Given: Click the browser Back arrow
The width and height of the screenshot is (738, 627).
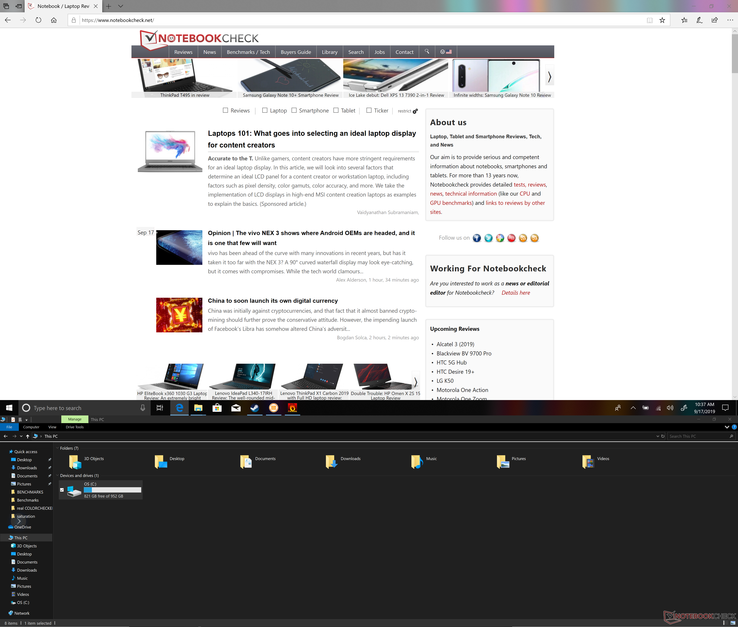Looking at the screenshot, I should (x=8, y=20).
